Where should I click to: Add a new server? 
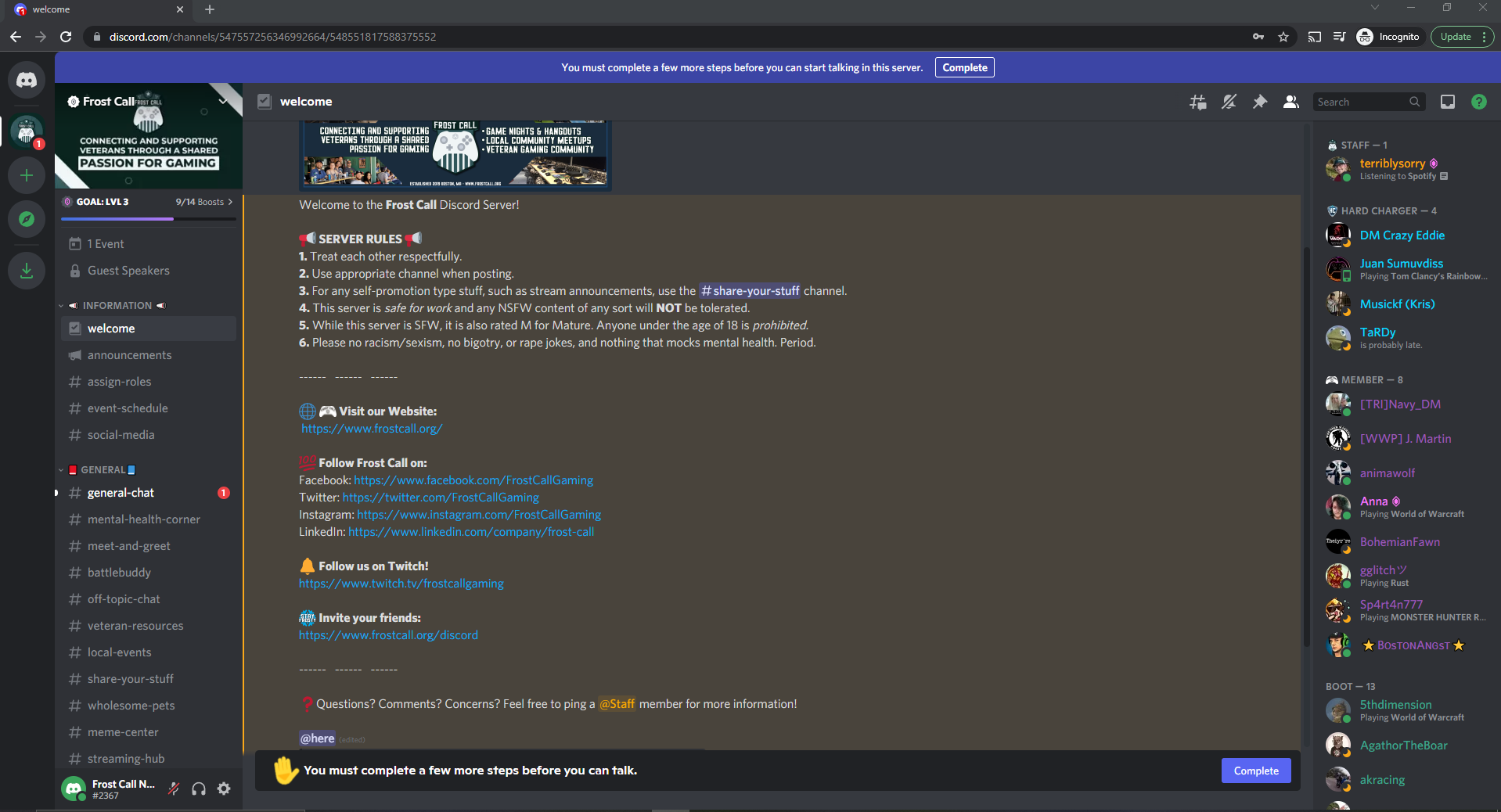tap(26, 175)
